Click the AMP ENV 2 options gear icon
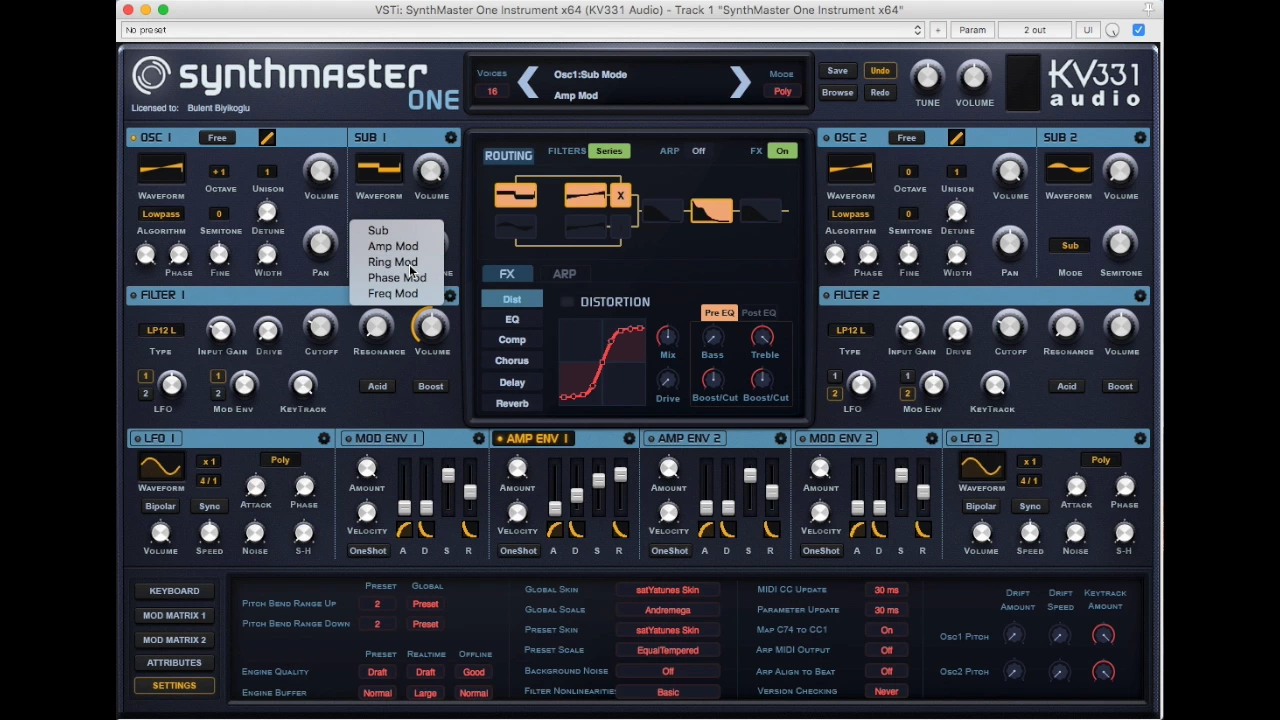The image size is (1280, 720). click(x=781, y=438)
